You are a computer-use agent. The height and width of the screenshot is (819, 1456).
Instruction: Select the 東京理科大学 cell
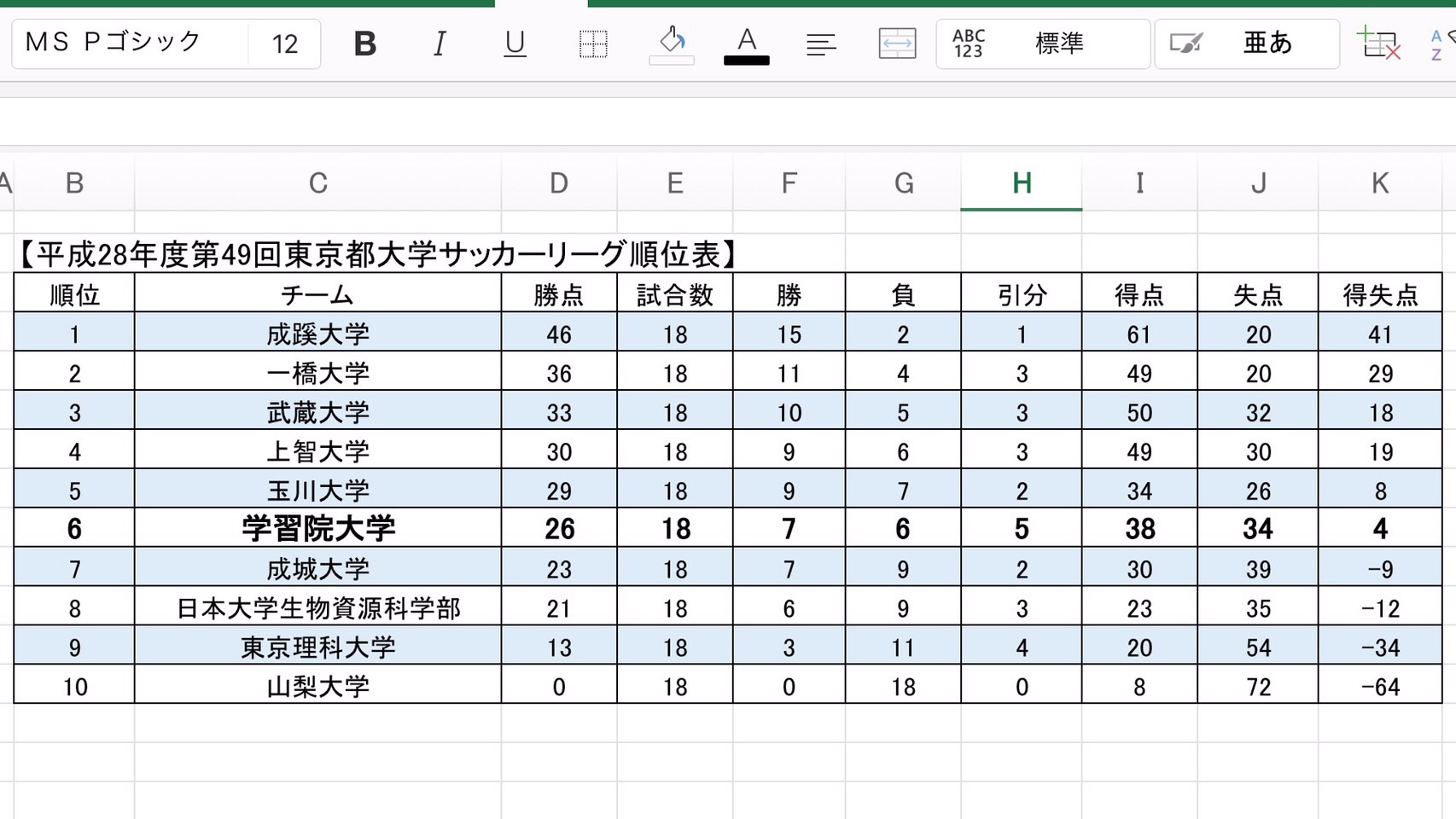pos(317,647)
